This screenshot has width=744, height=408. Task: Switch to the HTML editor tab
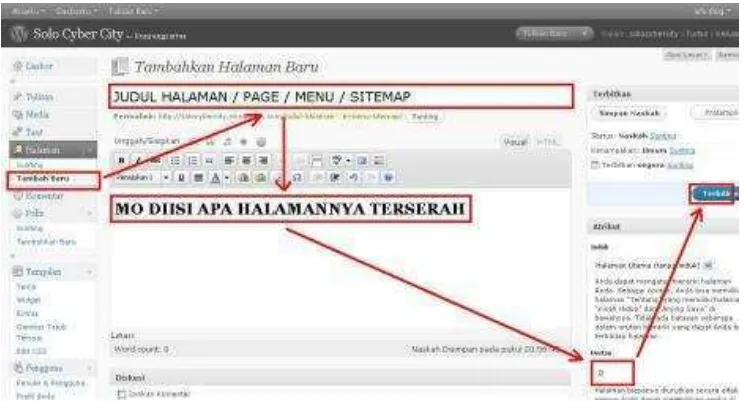pyautogui.click(x=547, y=142)
